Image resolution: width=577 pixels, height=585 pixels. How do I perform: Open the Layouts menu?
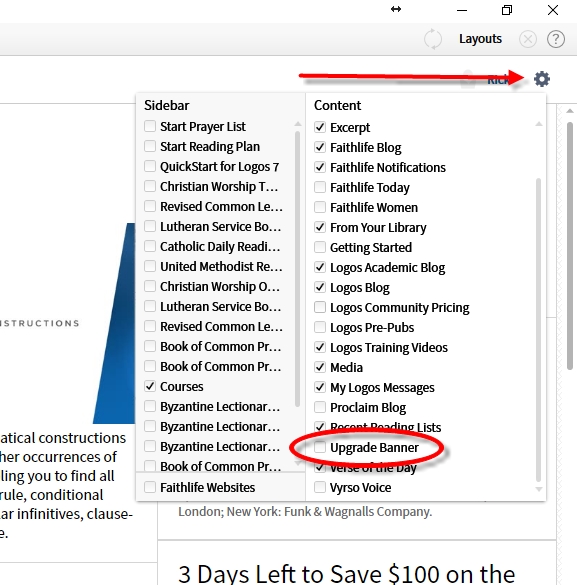(x=480, y=39)
